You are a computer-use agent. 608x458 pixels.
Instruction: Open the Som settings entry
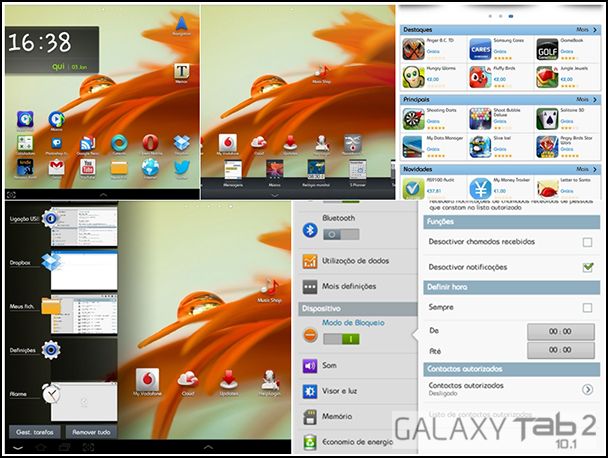point(330,365)
